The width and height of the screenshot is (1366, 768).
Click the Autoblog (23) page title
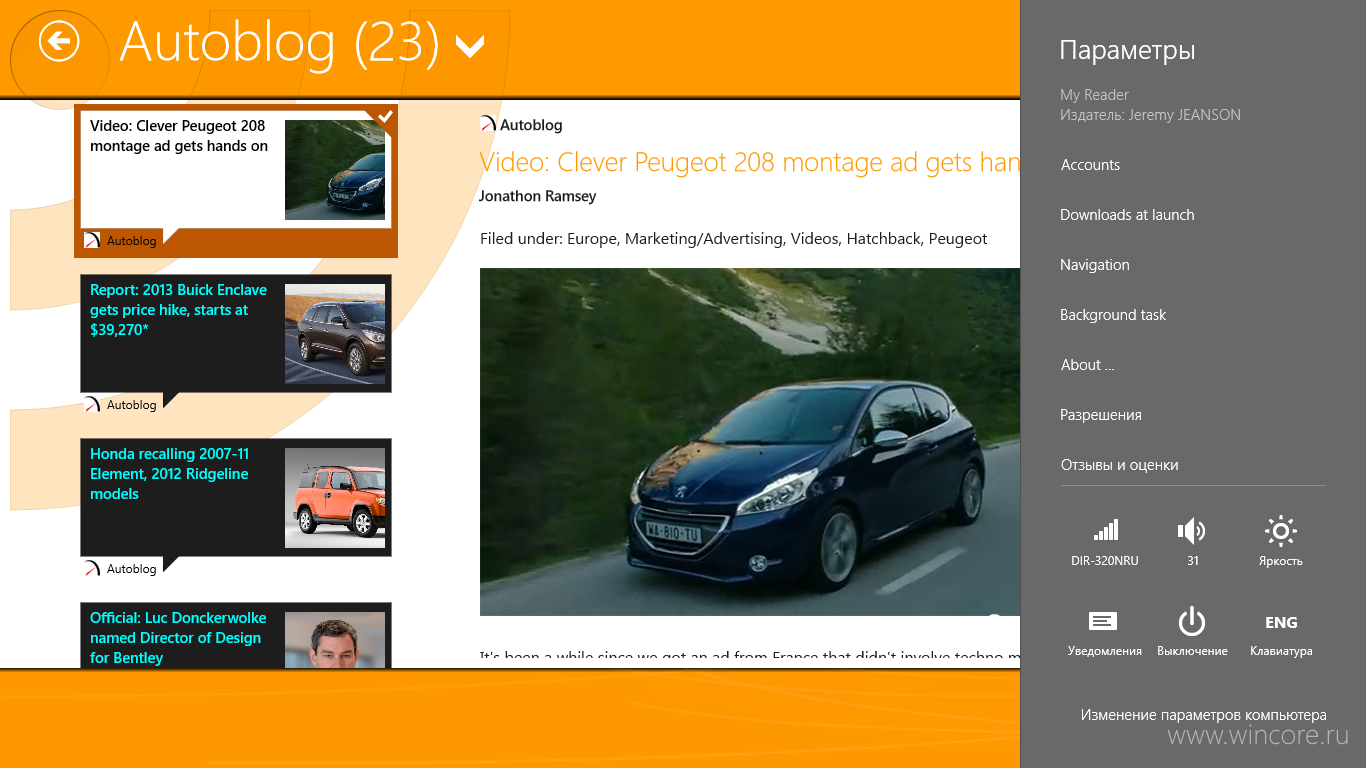pos(279,42)
